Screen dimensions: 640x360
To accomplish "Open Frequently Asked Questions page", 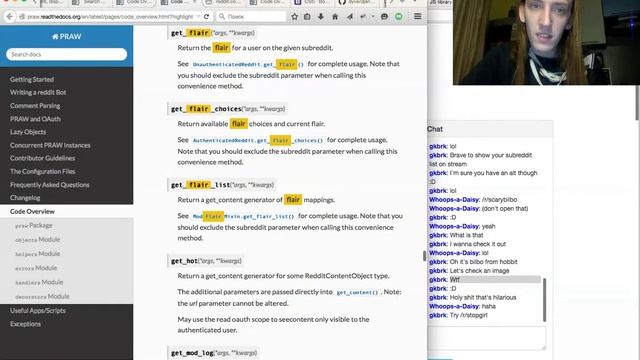I will [x=49, y=185].
